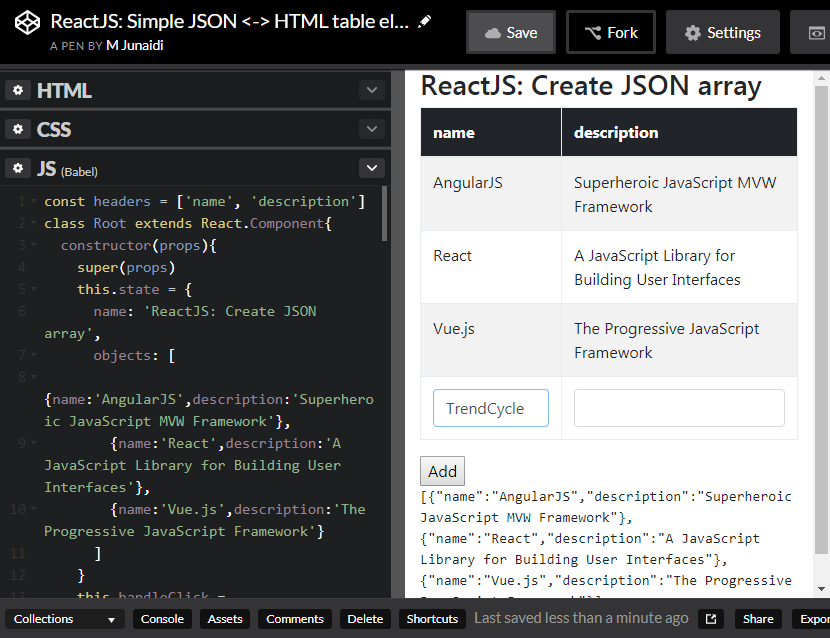Open the change view layout button
The image size is (830, 638).
click(816, 32)
